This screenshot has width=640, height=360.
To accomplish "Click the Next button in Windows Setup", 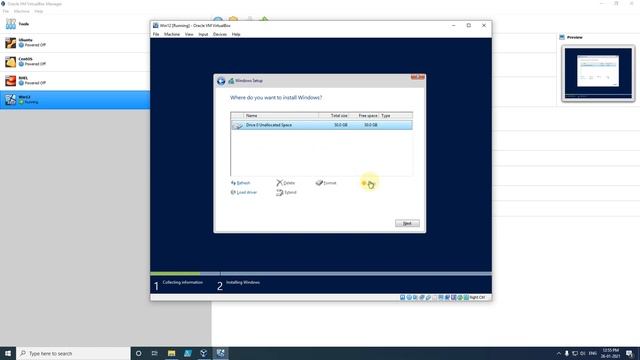I will (407, 223).
